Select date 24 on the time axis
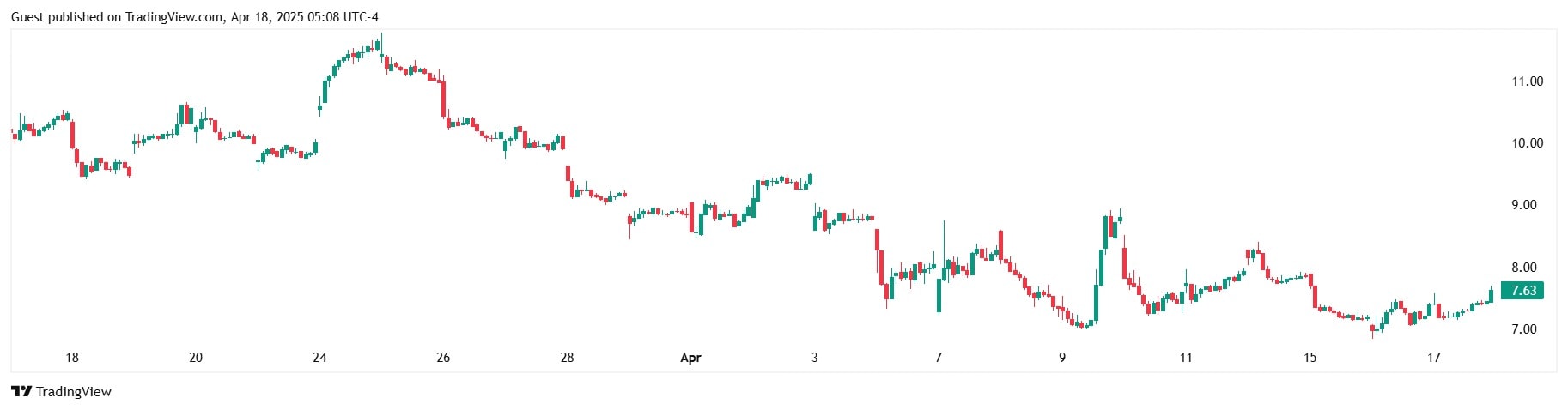 pos(319,358)
